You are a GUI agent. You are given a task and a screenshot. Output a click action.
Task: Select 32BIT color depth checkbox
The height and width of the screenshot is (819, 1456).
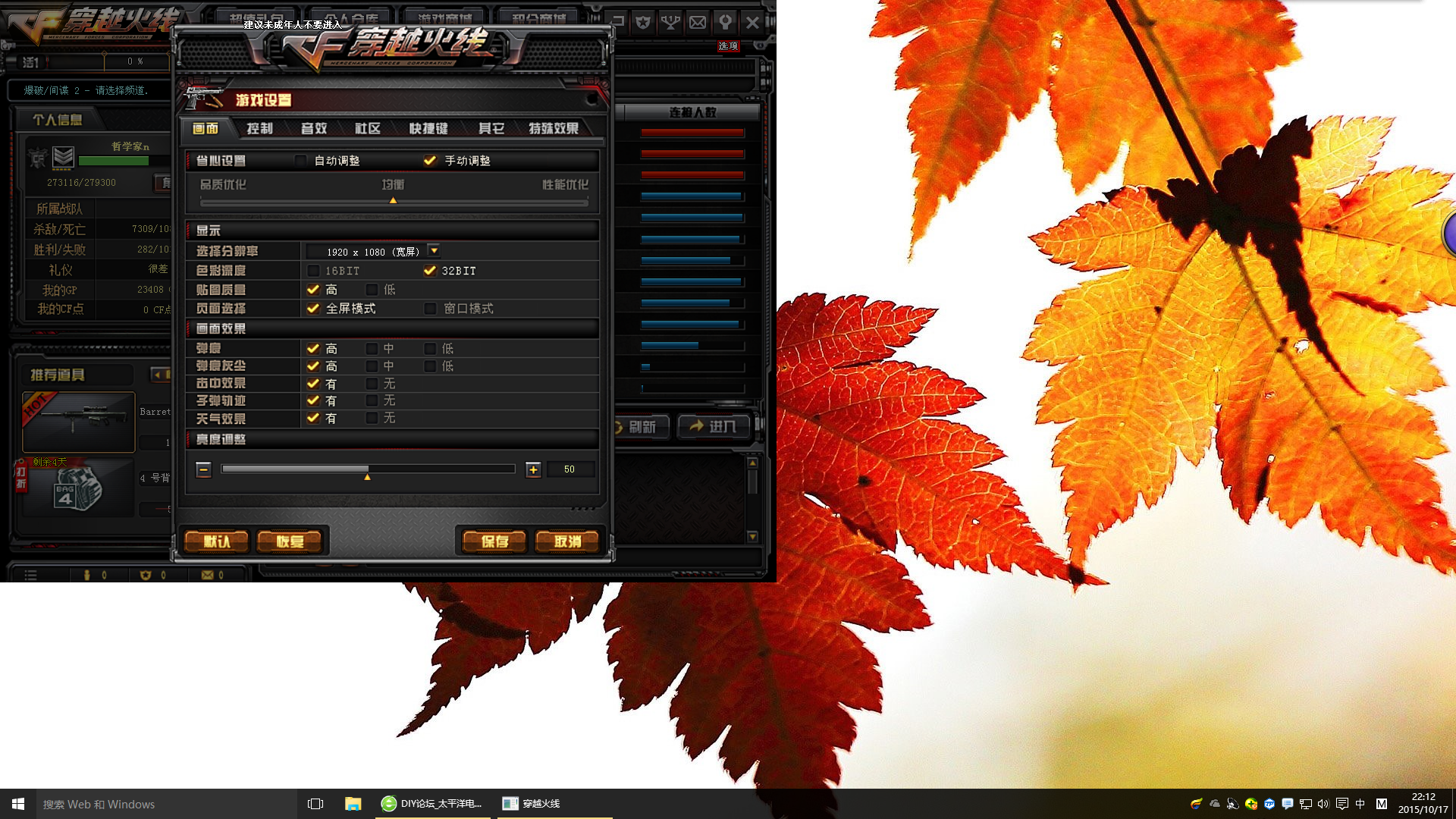pyautogui.click(x=430, y=271)
